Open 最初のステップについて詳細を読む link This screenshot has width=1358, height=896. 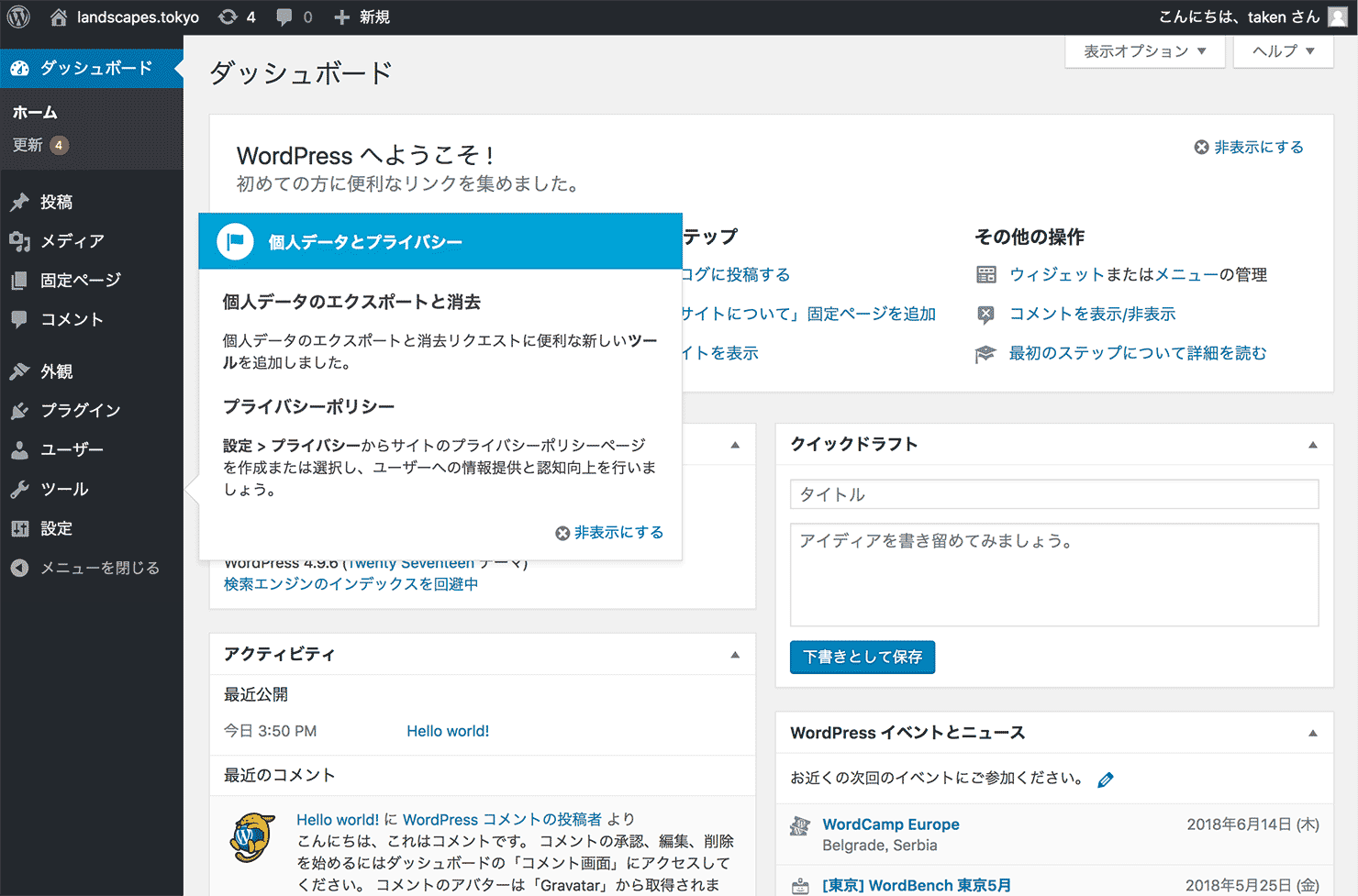click(1138, 354)
